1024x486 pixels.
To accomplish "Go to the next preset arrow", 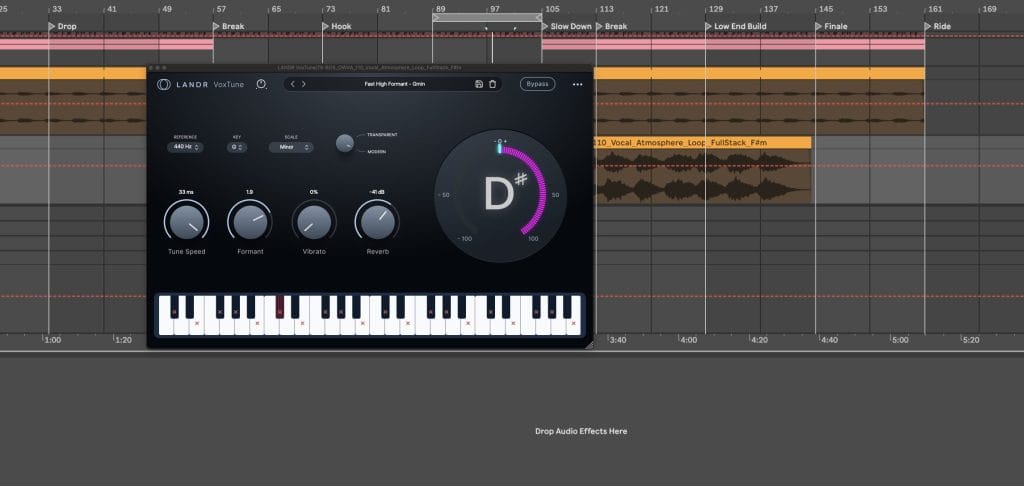I will 304,84.
